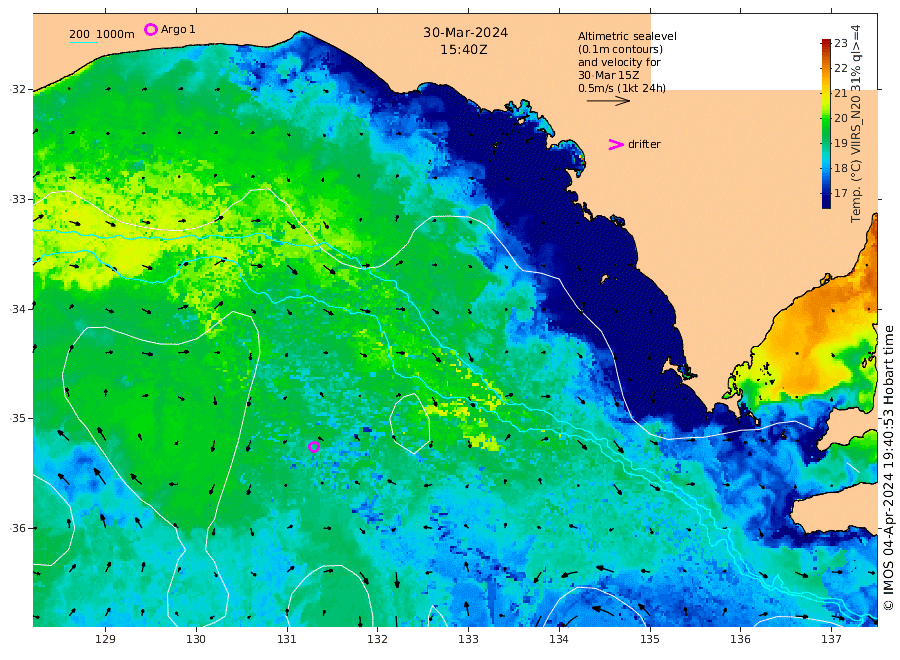Screen dimensions: 900x660
Task: Click the IMOS copyright Hobart time stamp
Action: tap(889, 468)
